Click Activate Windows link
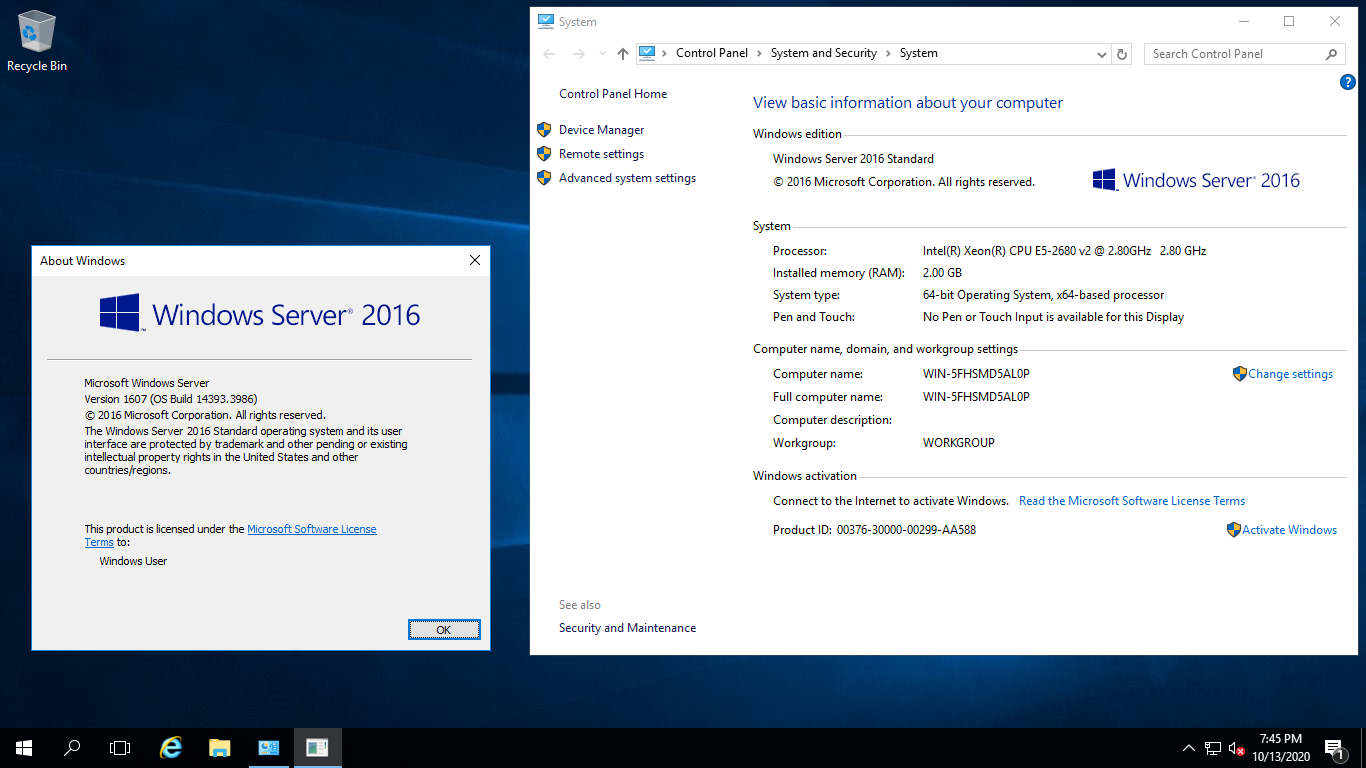This screenshot has height=768, width=1366. (1289, 530)
